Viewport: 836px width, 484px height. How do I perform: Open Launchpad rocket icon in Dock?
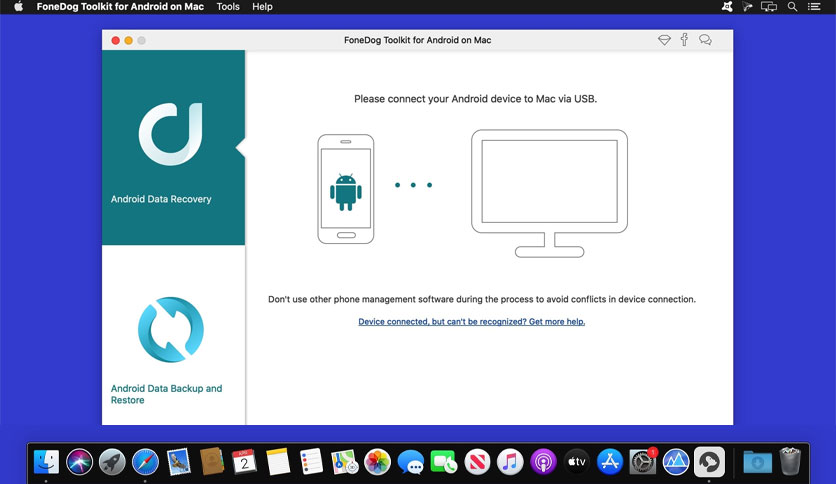pos(112,462)
